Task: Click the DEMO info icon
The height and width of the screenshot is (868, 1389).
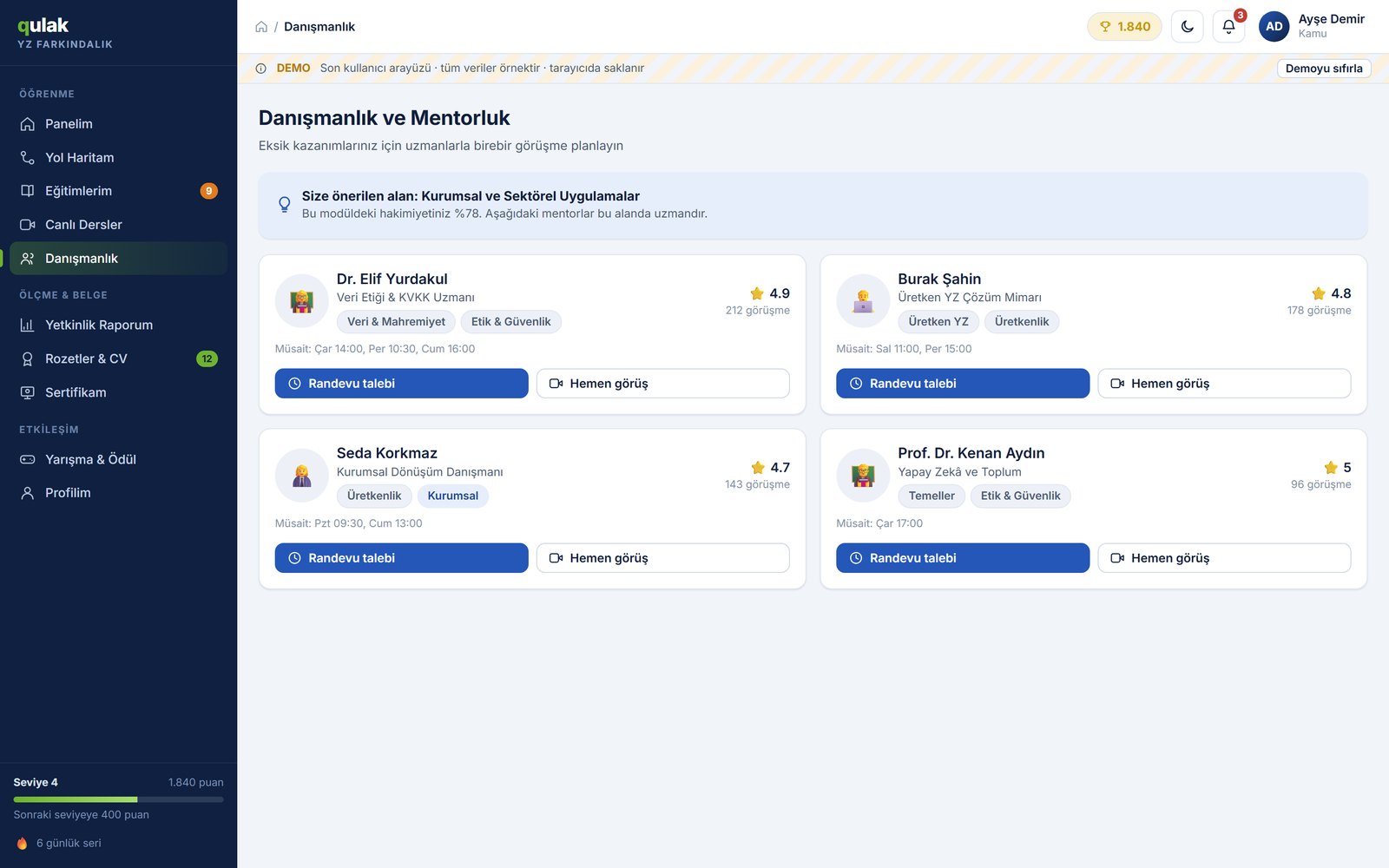Action: [x=261, y=69]
